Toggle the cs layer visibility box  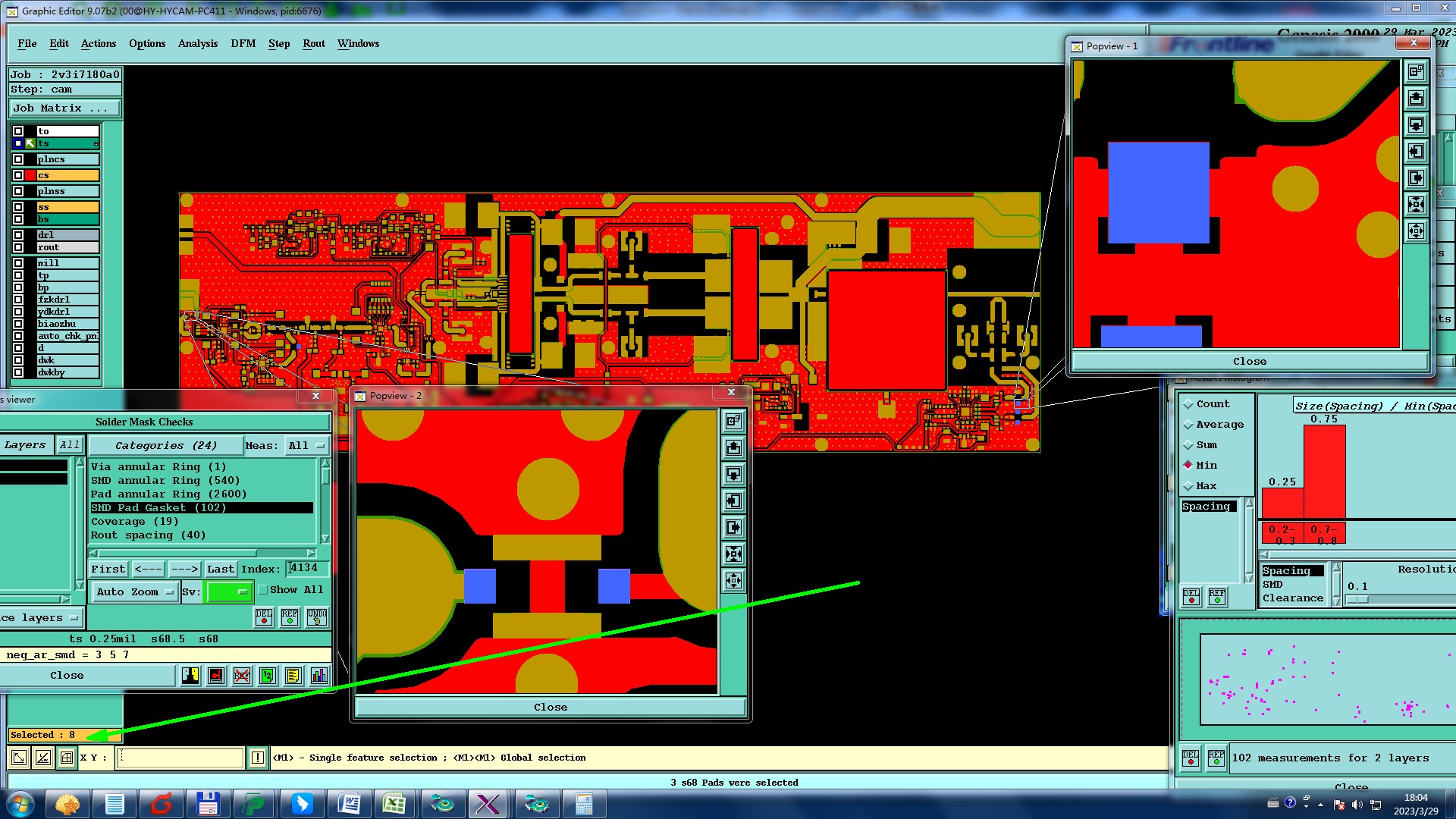point(18,175)
